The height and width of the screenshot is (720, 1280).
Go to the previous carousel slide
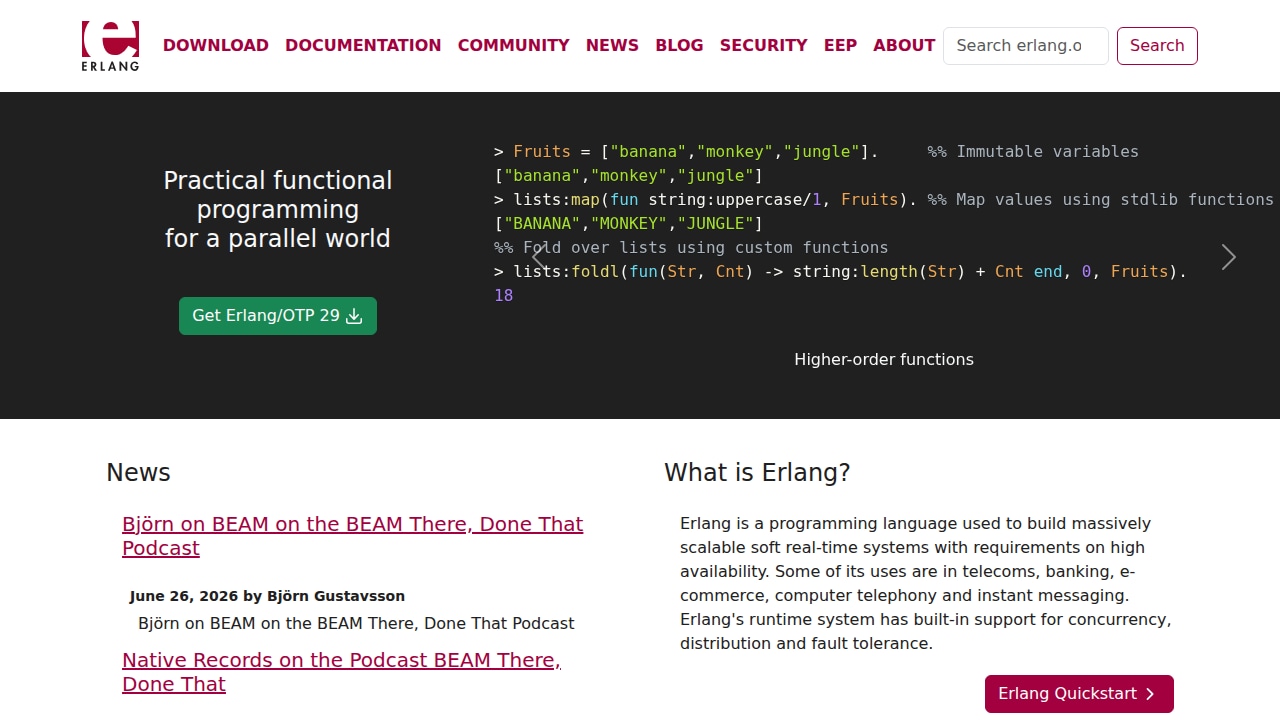[539, 257]
